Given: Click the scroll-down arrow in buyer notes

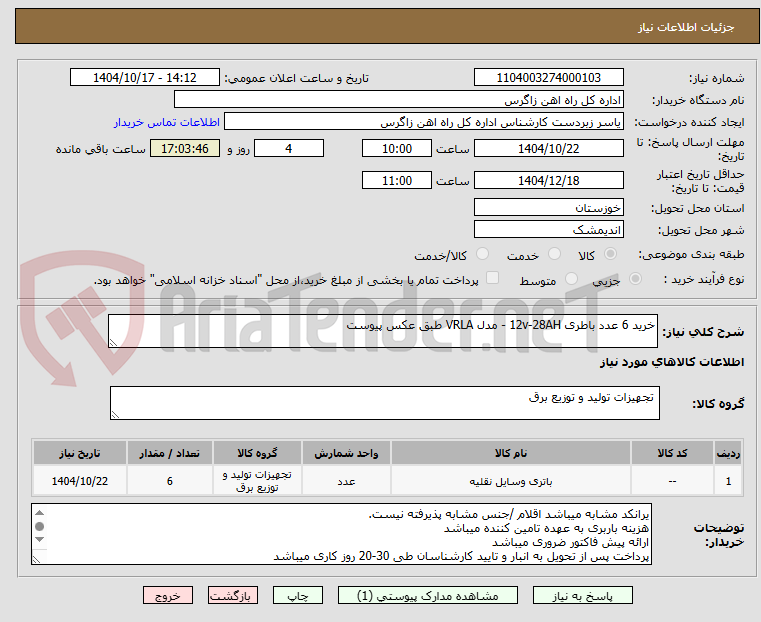Looking at the screenshot, I should click(40, 539).
